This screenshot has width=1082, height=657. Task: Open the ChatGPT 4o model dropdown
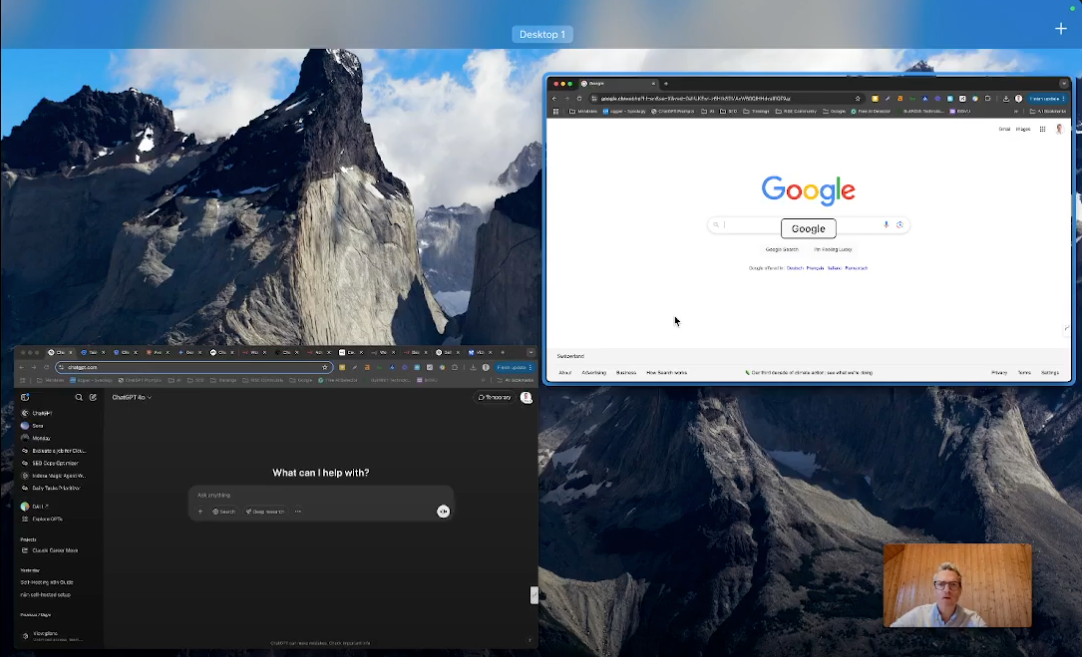click(132, 398)
